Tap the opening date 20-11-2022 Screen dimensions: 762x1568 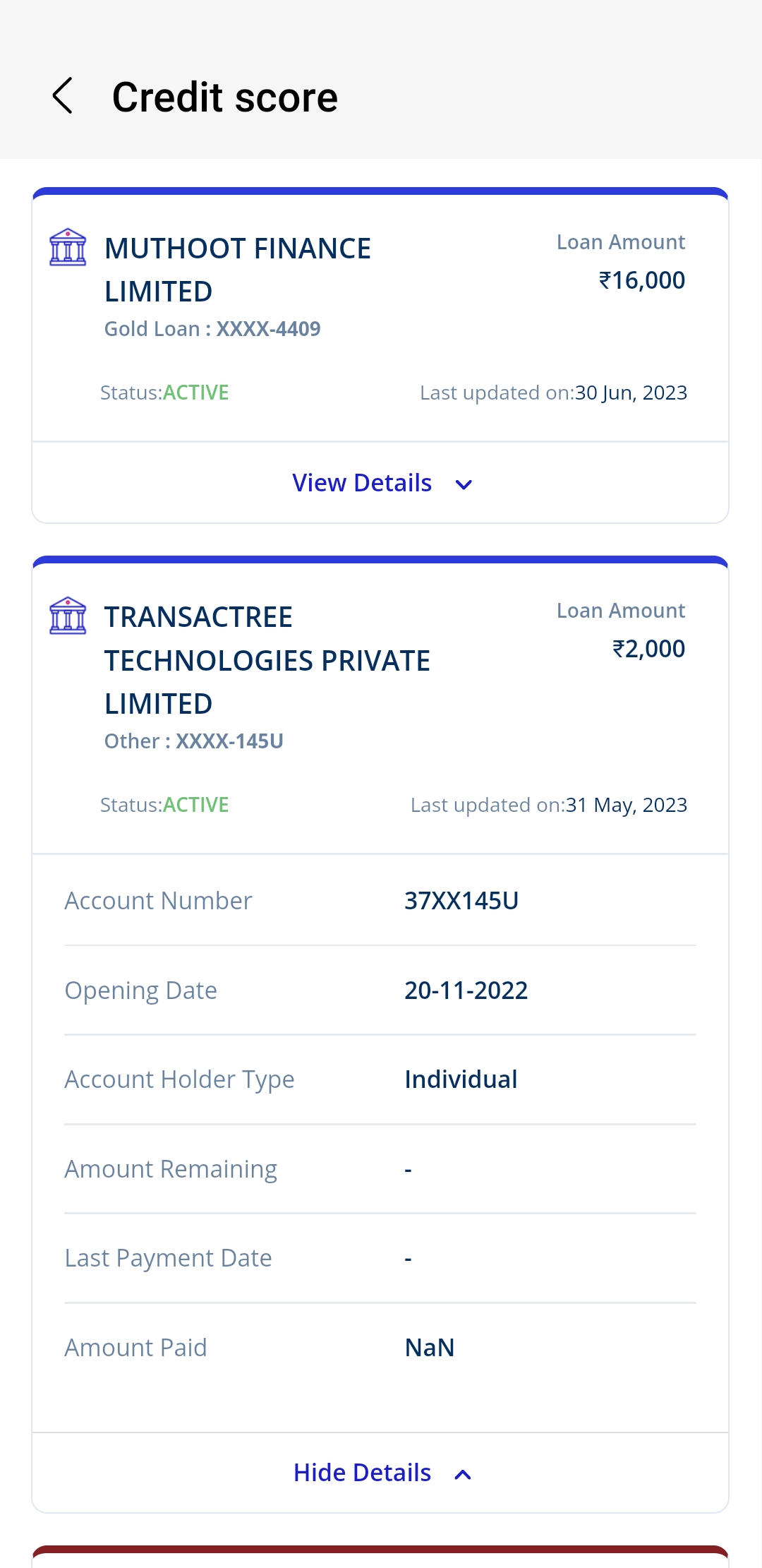pyautogui.click(x=466, y=991)
